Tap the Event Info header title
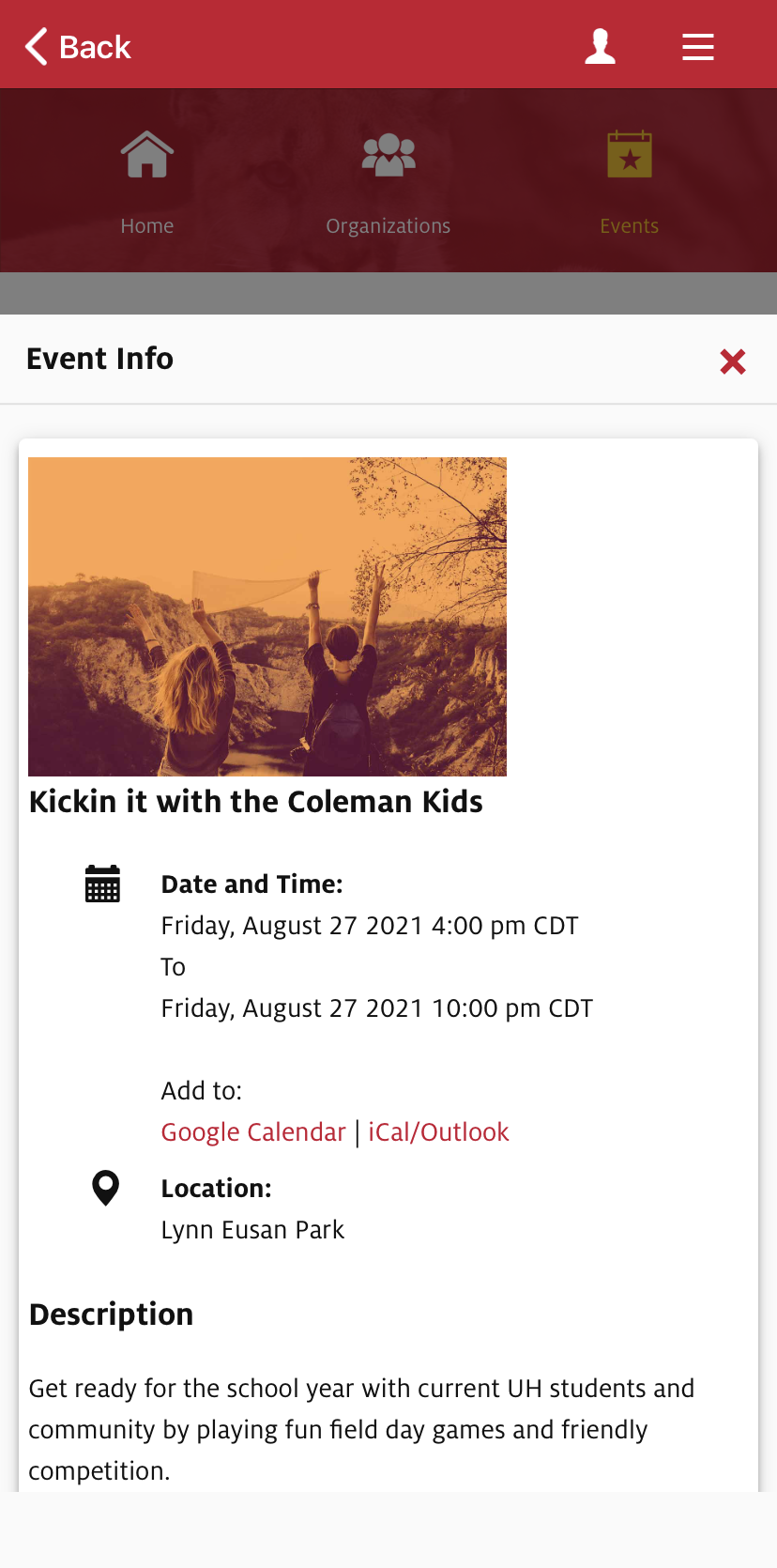This screenshot has height=1568, width=777. pyautogui.click(x=100, y=359)
